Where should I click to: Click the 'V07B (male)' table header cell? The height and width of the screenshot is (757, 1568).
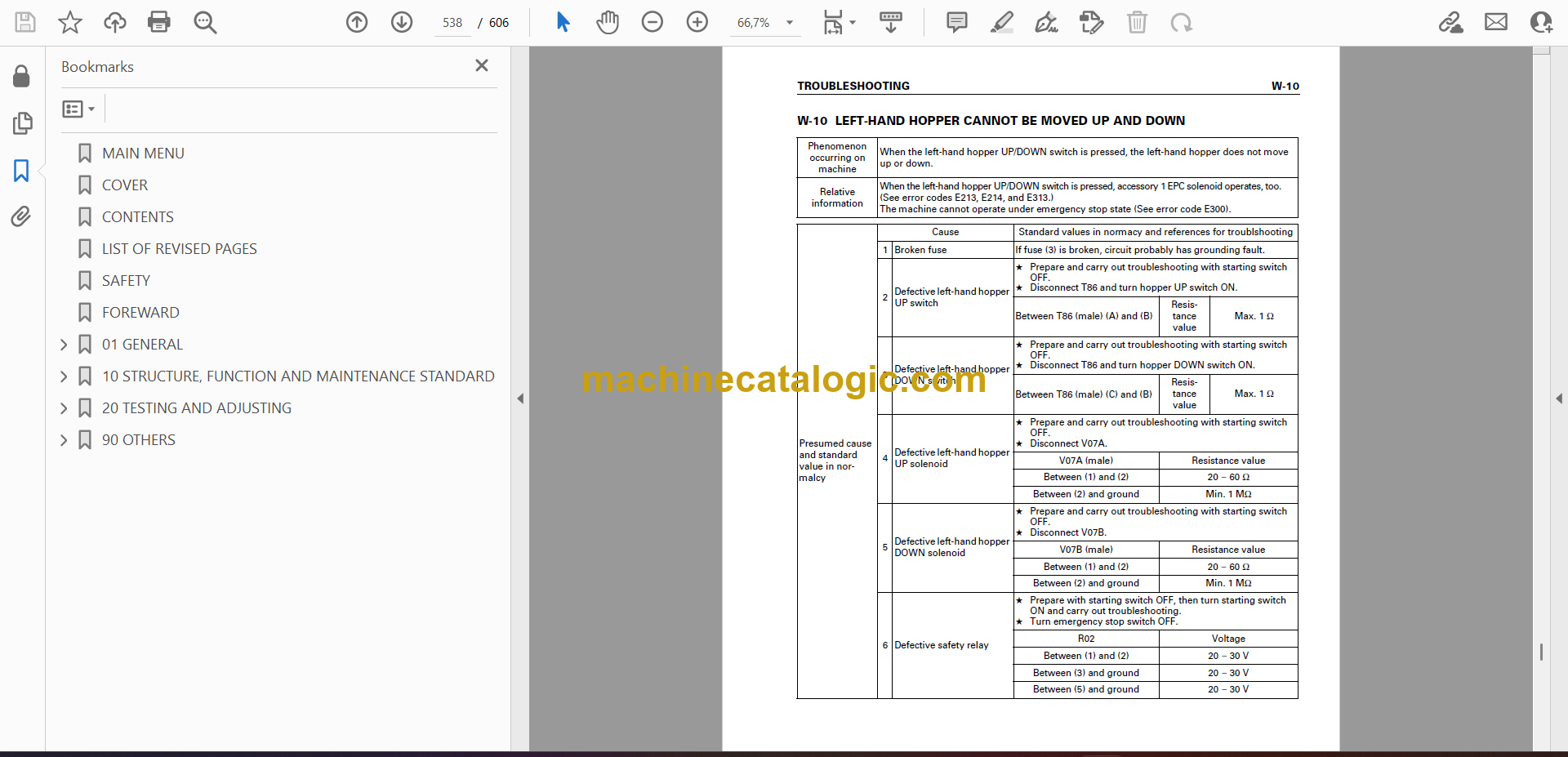click(x=1085, y=550)
